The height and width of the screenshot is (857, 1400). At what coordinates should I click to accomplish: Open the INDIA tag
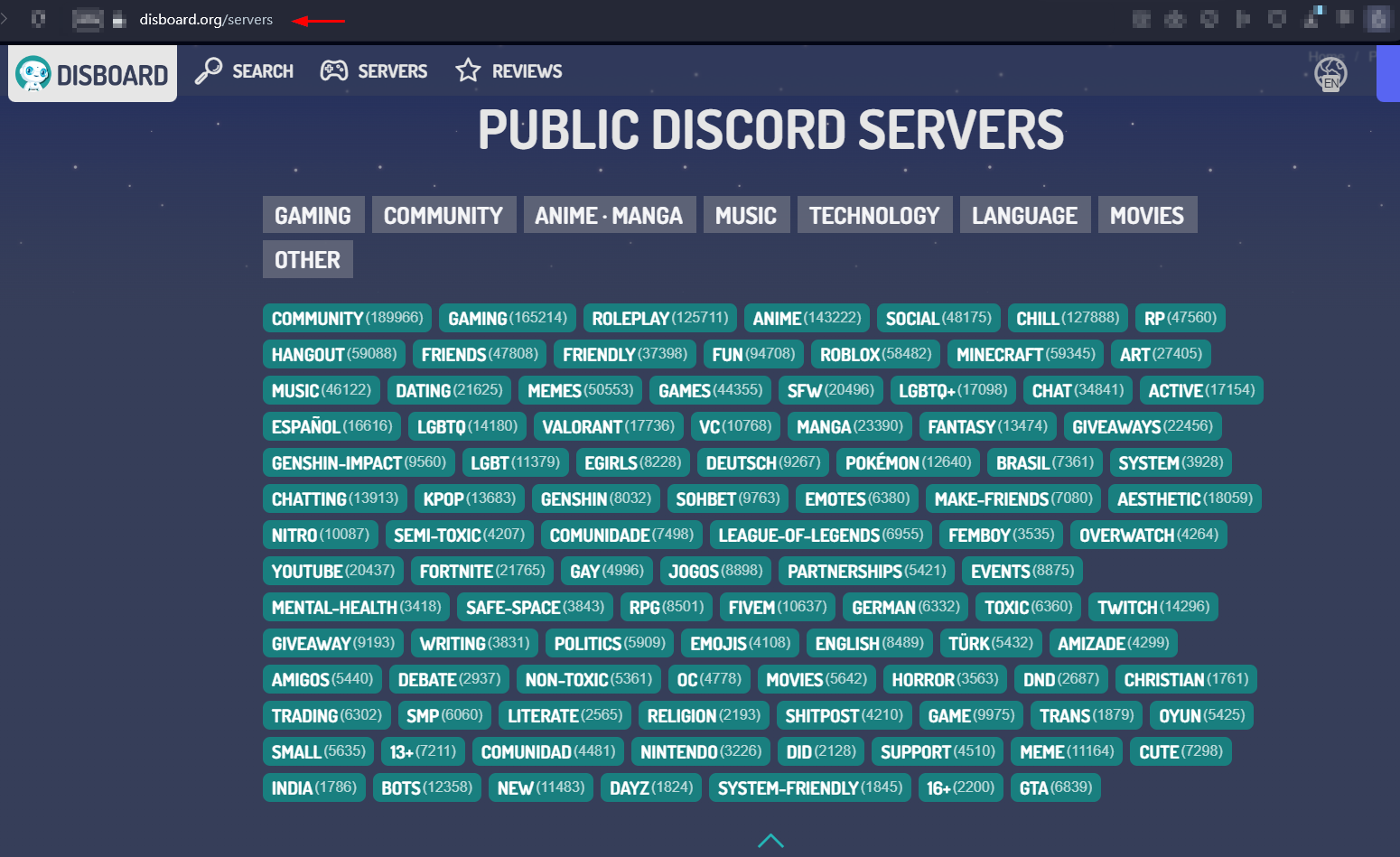[314, 787]
